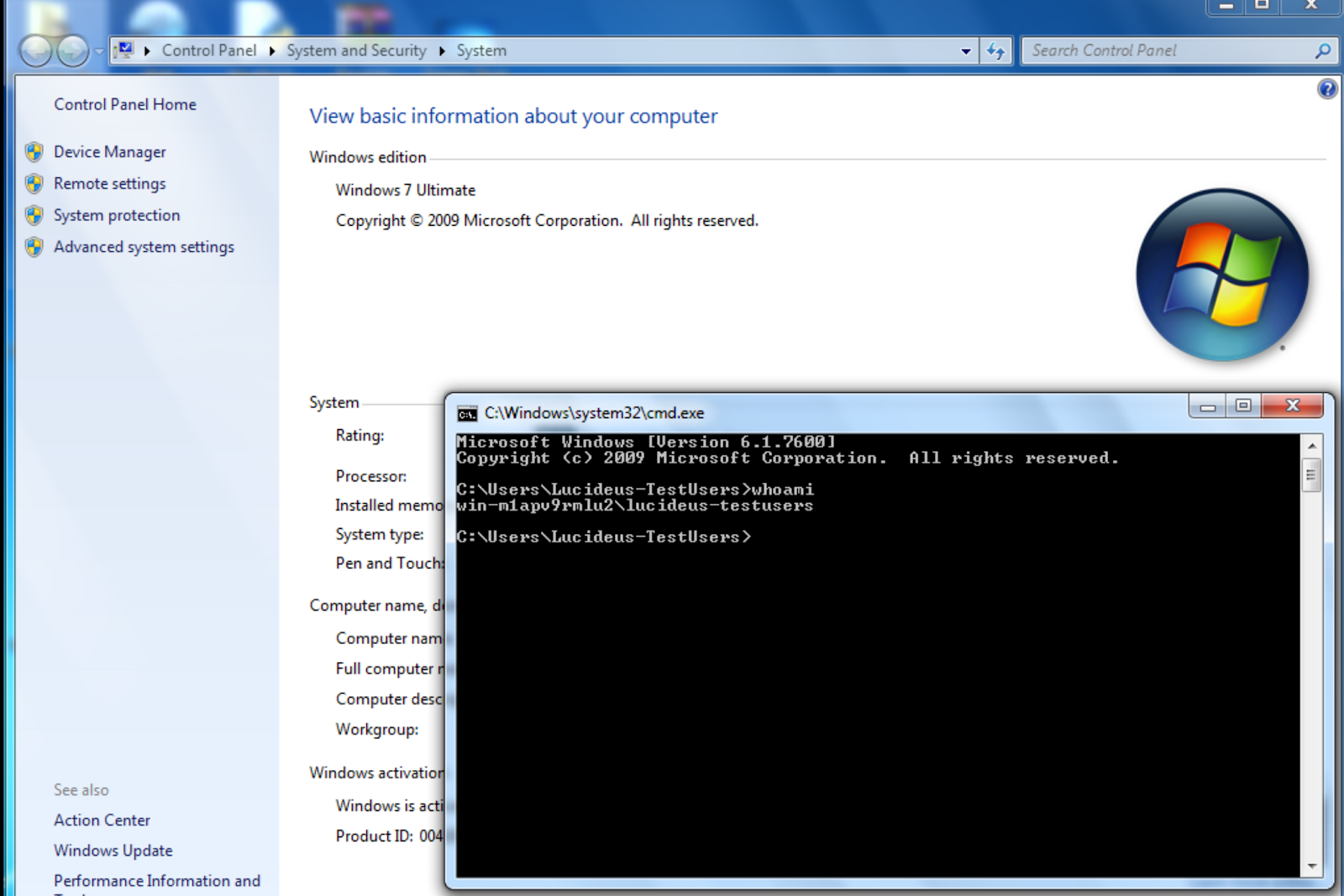The width and height of the screenshot is (1344, 896).
Task: Select System and Security breadcrumb
Action: tap(356, 50)
